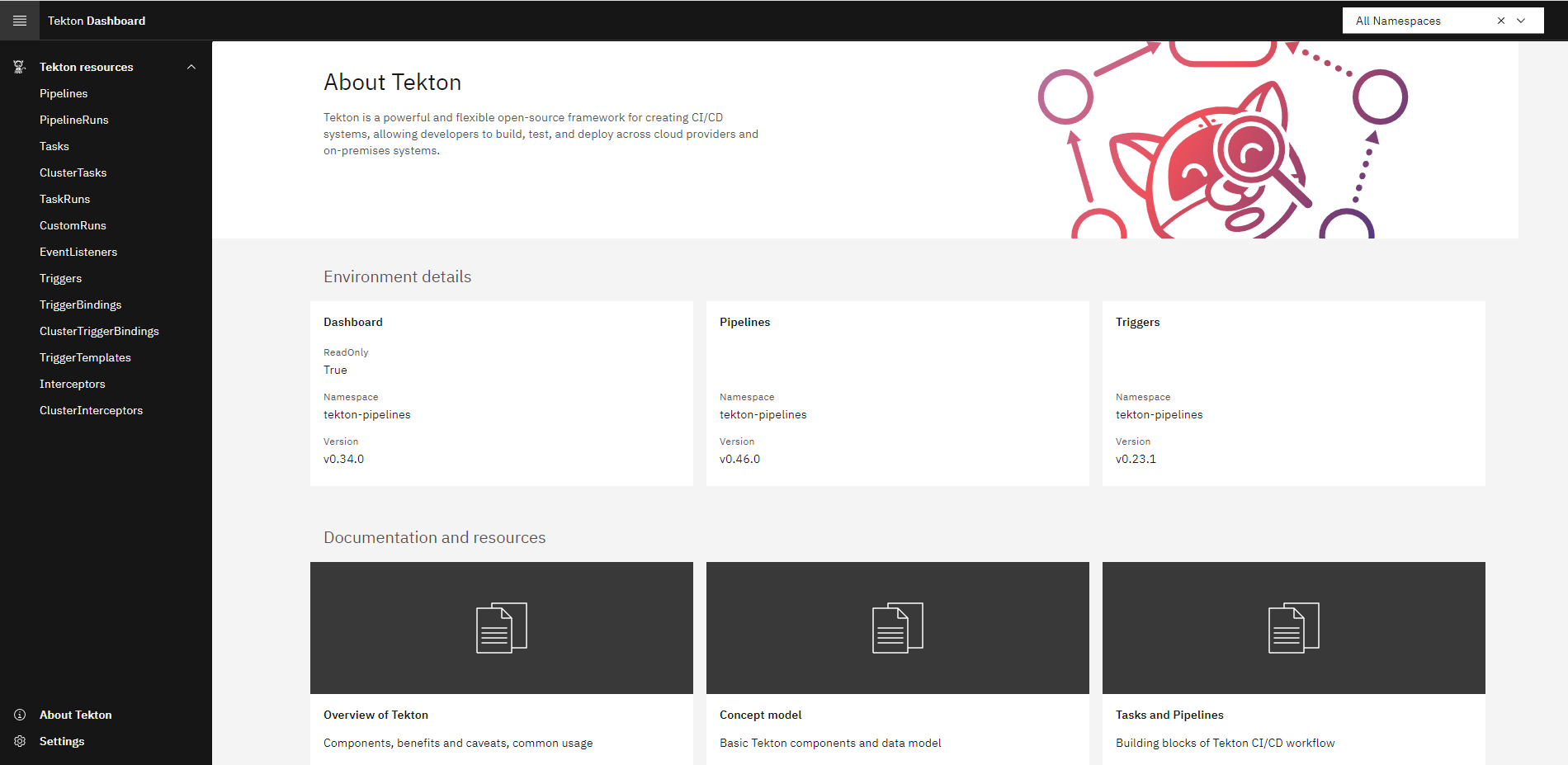1568x765 pixels.
Task: Click the info icon next to About Tekton
Action: click(19, 715)
